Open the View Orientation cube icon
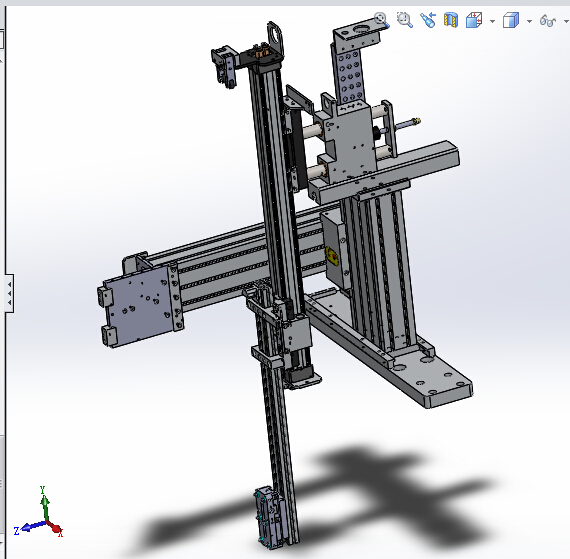This screenshot has width=570, height=559. point(474,20)
